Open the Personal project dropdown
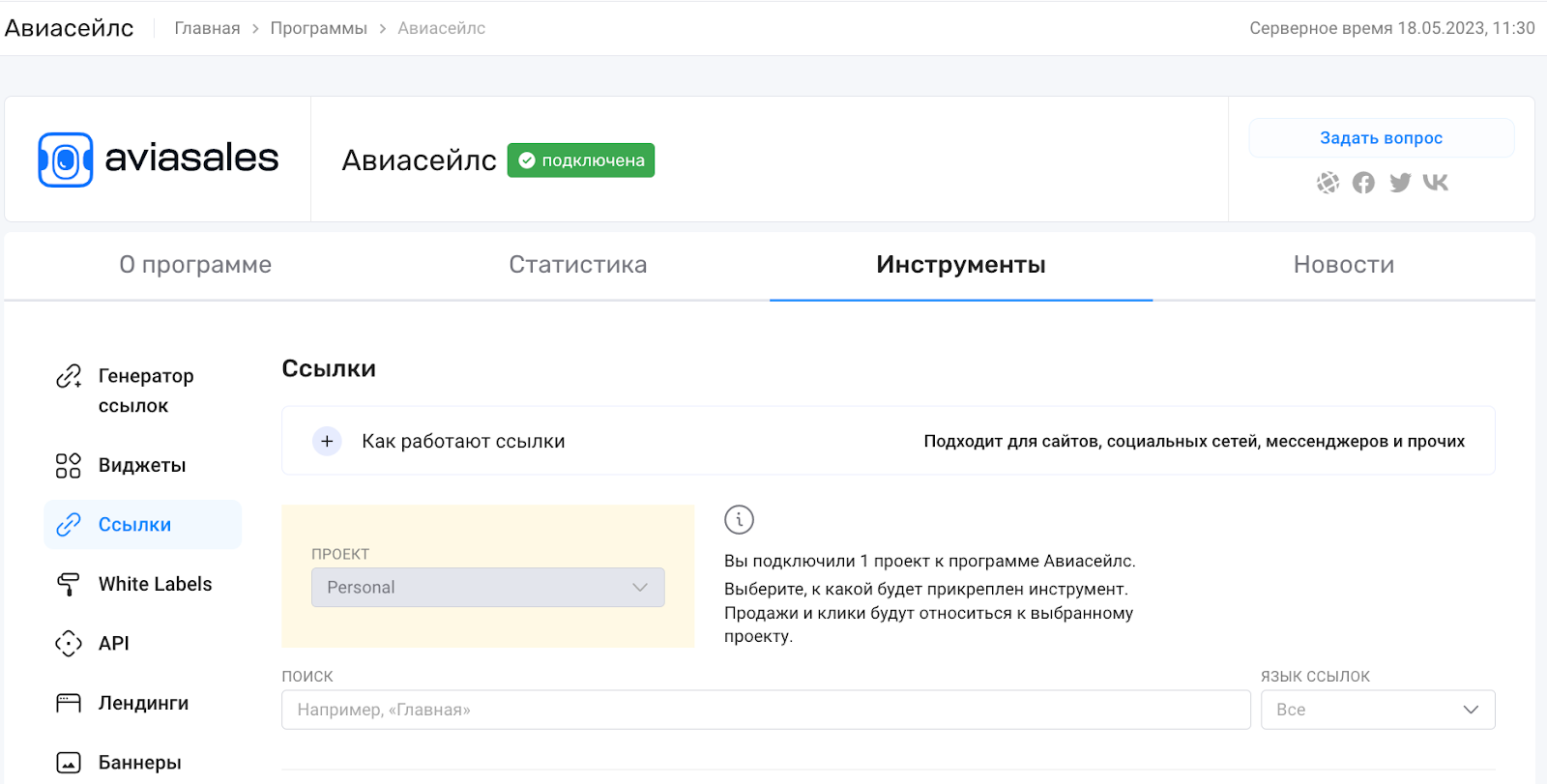The image size is (1547, 784). pyautogui.click(x=488, y=588)
